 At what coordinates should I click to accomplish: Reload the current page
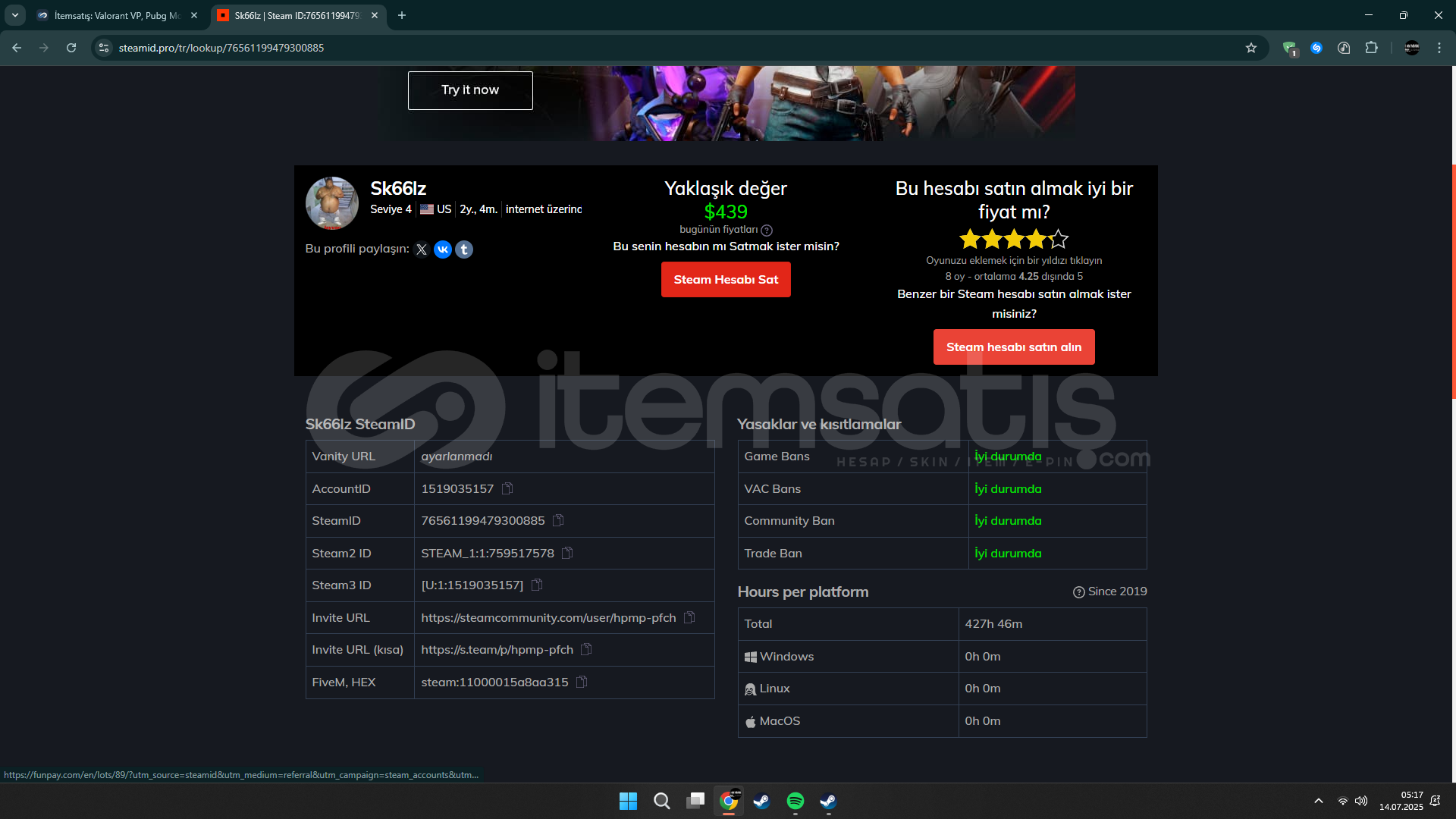[71, 48]
